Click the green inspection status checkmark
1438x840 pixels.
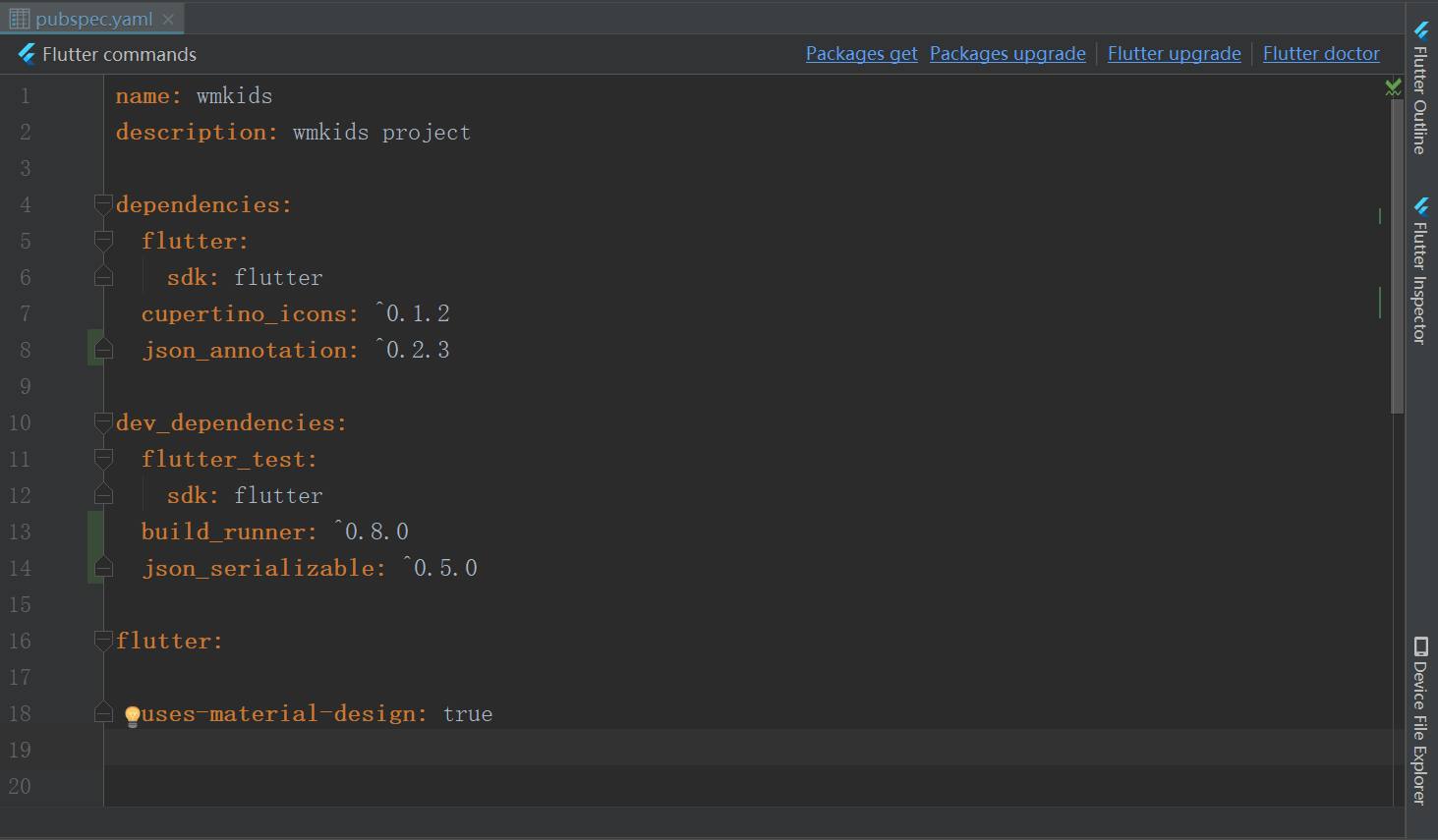[1393, 87]
